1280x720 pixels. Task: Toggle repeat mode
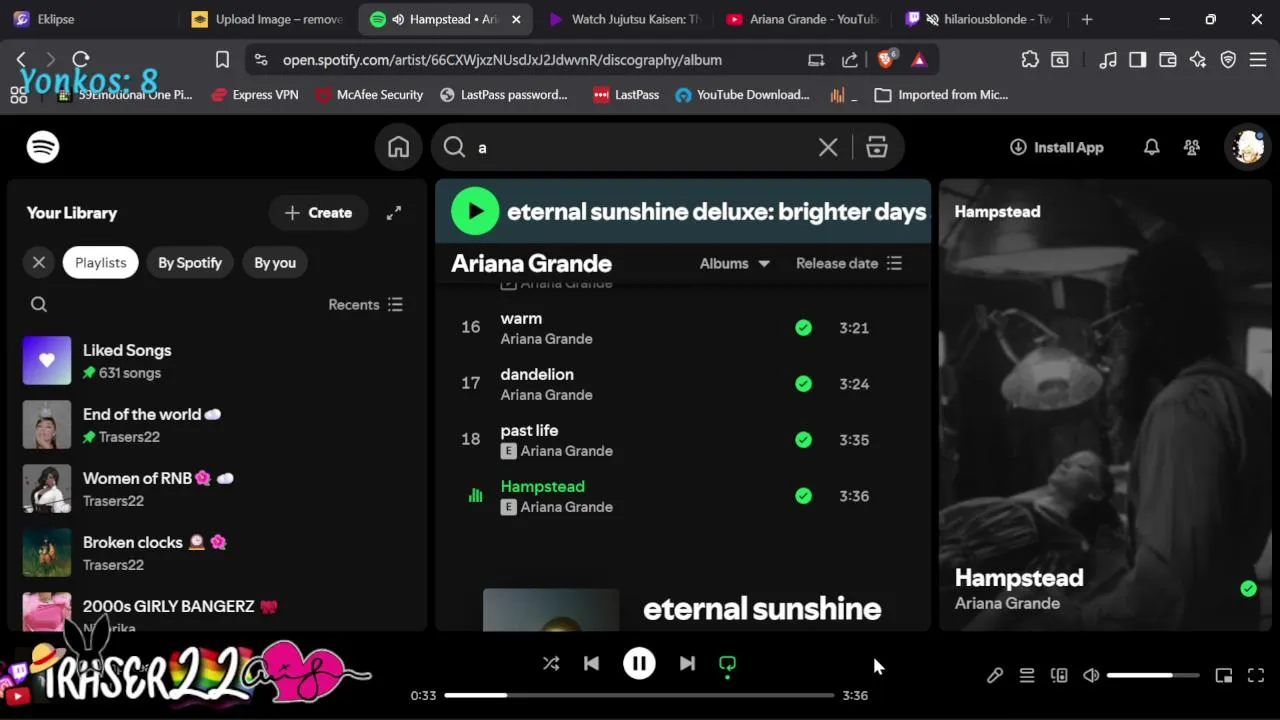pos(727,664)
